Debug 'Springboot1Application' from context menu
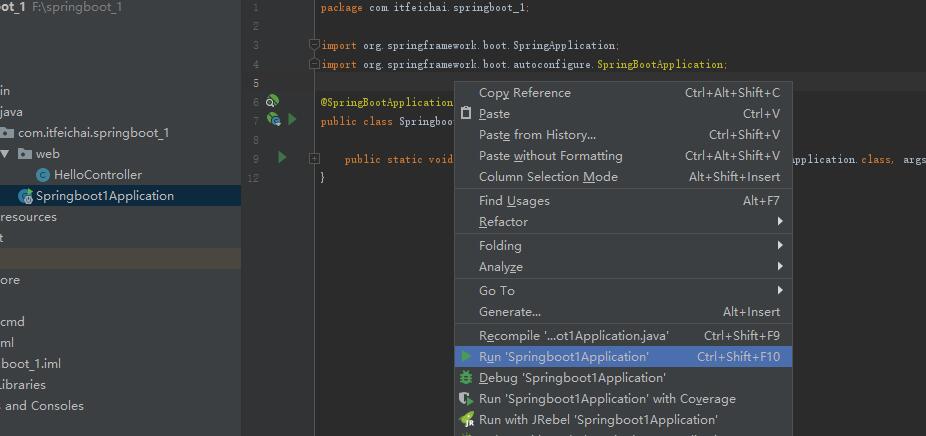This screenshot has height=436, width=926. [x=623, y=378]
